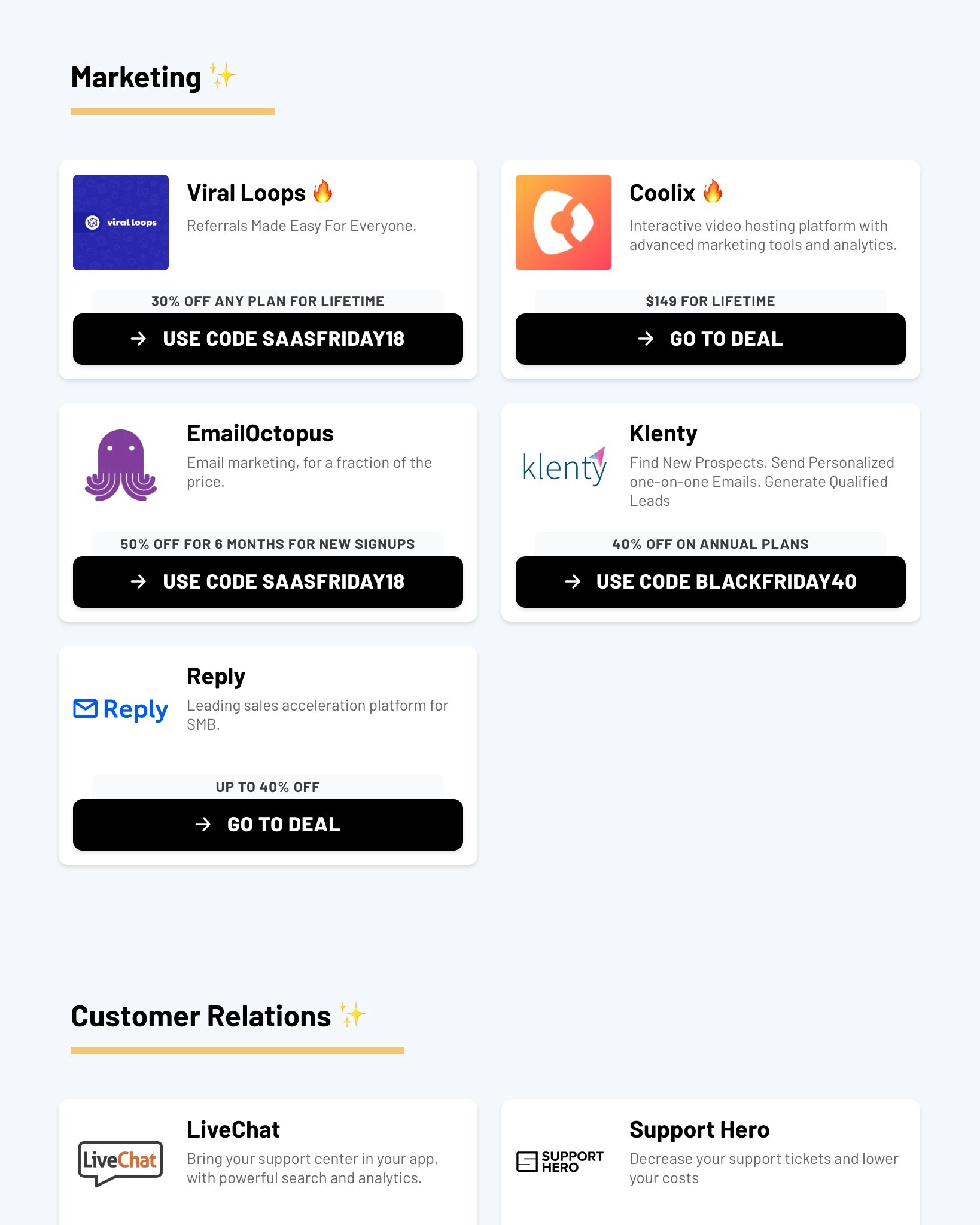Screen dimensions: 980x1225
Task: Select the Klenty card
Action: tap(710, 513)
